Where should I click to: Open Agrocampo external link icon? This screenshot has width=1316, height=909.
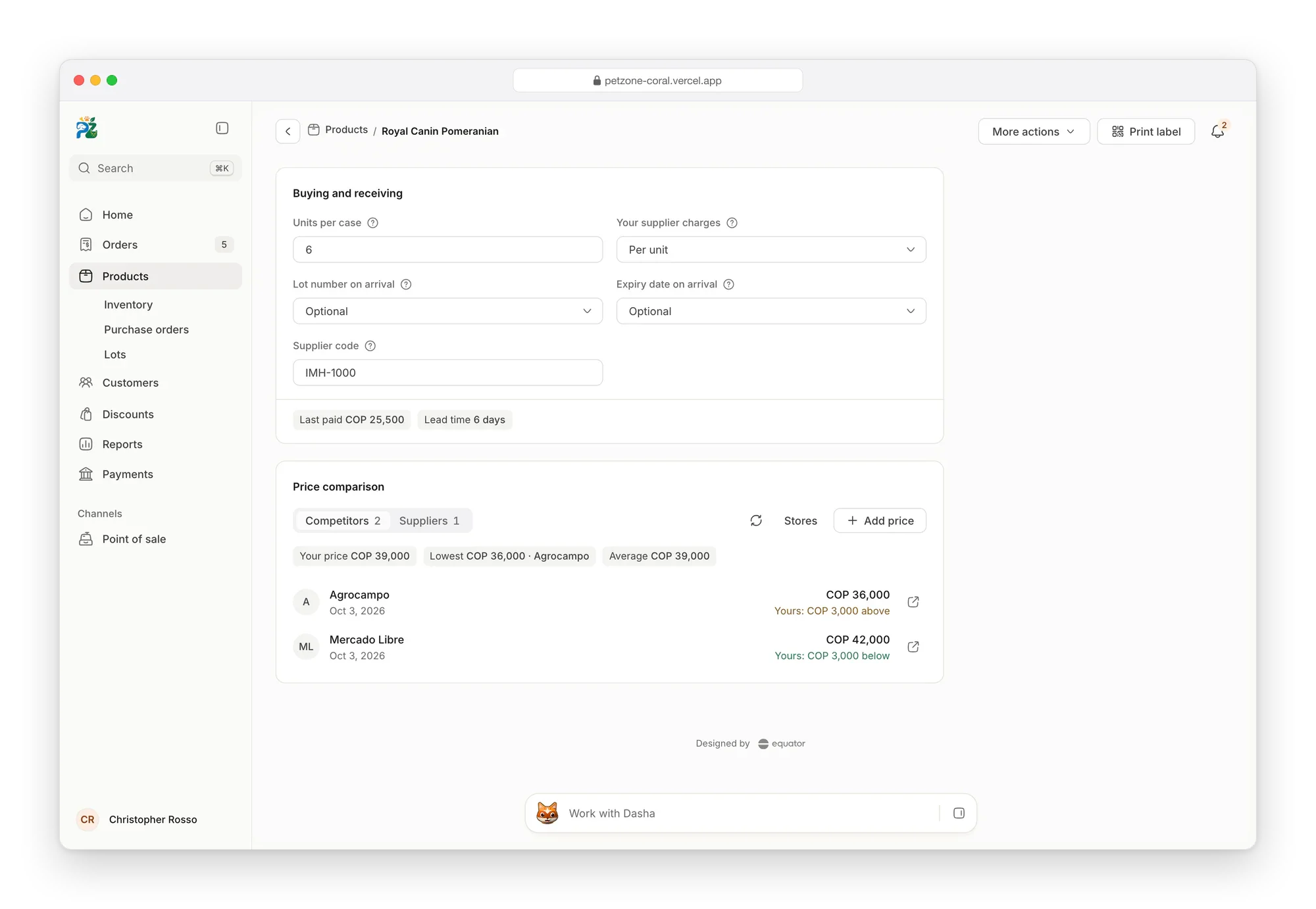tap(913, 602)
